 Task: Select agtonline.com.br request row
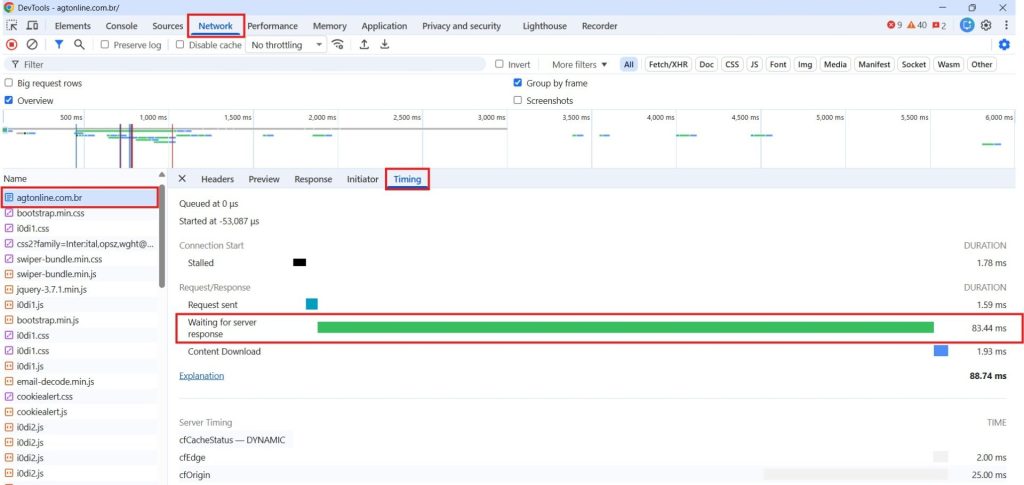point(79,198)
